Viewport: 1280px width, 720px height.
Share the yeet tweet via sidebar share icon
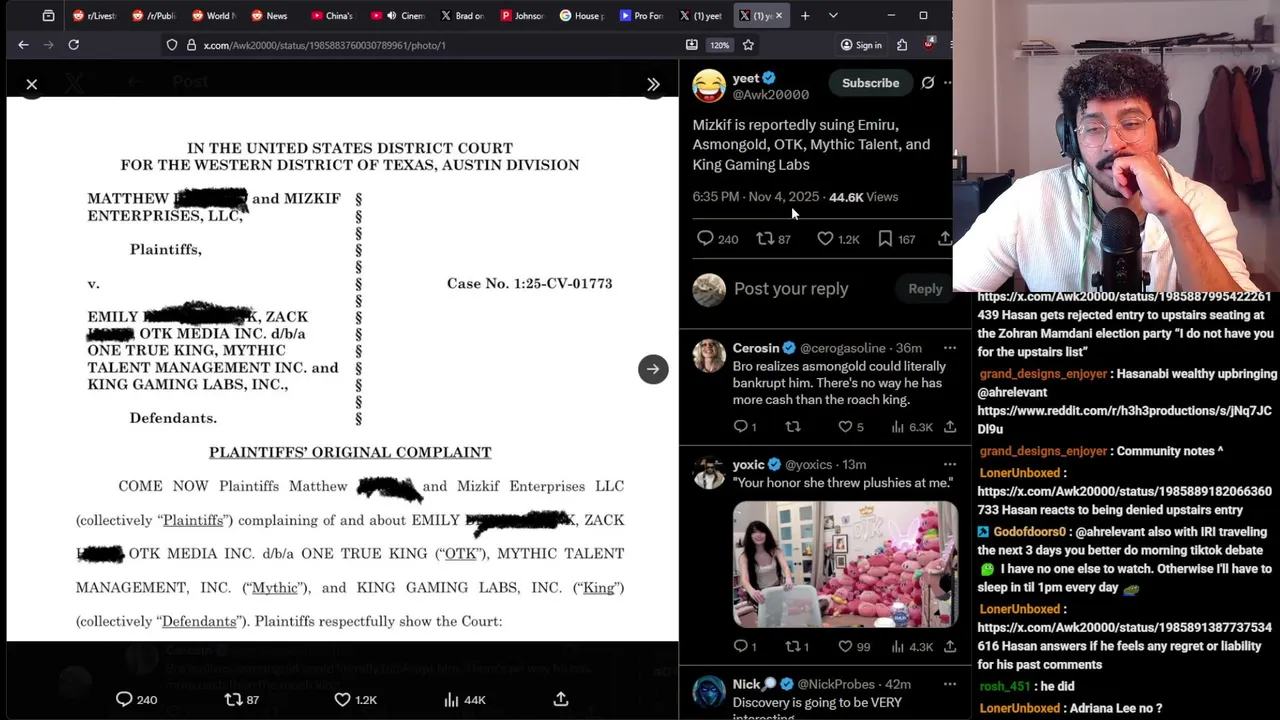944,239
